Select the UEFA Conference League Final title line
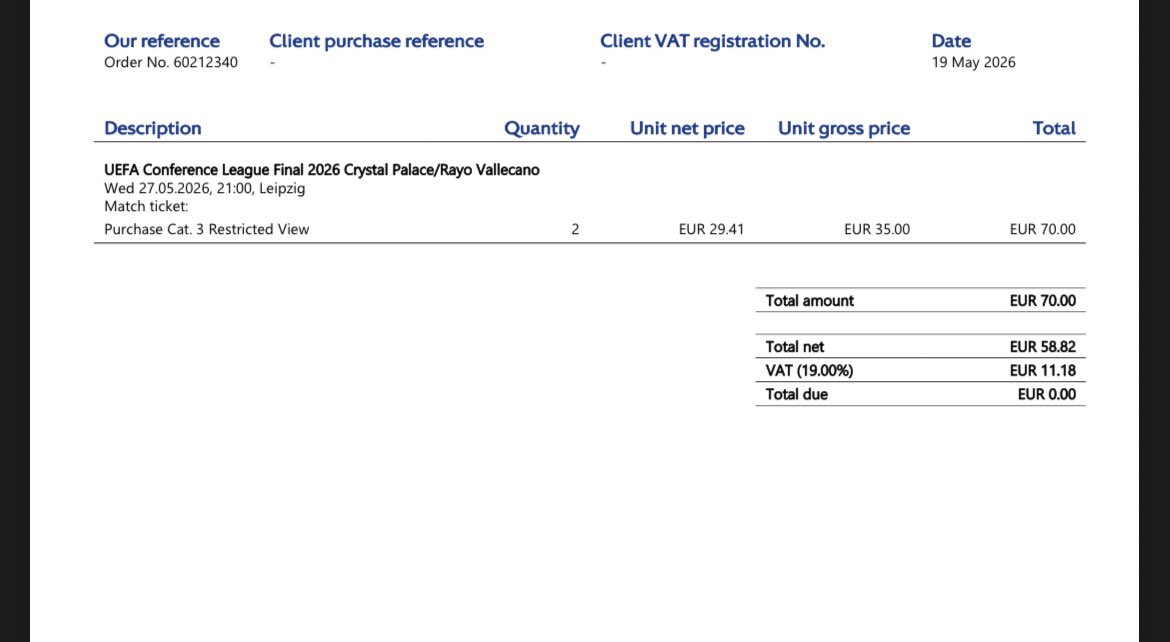 pyautogui.click(x=322, y=170)
